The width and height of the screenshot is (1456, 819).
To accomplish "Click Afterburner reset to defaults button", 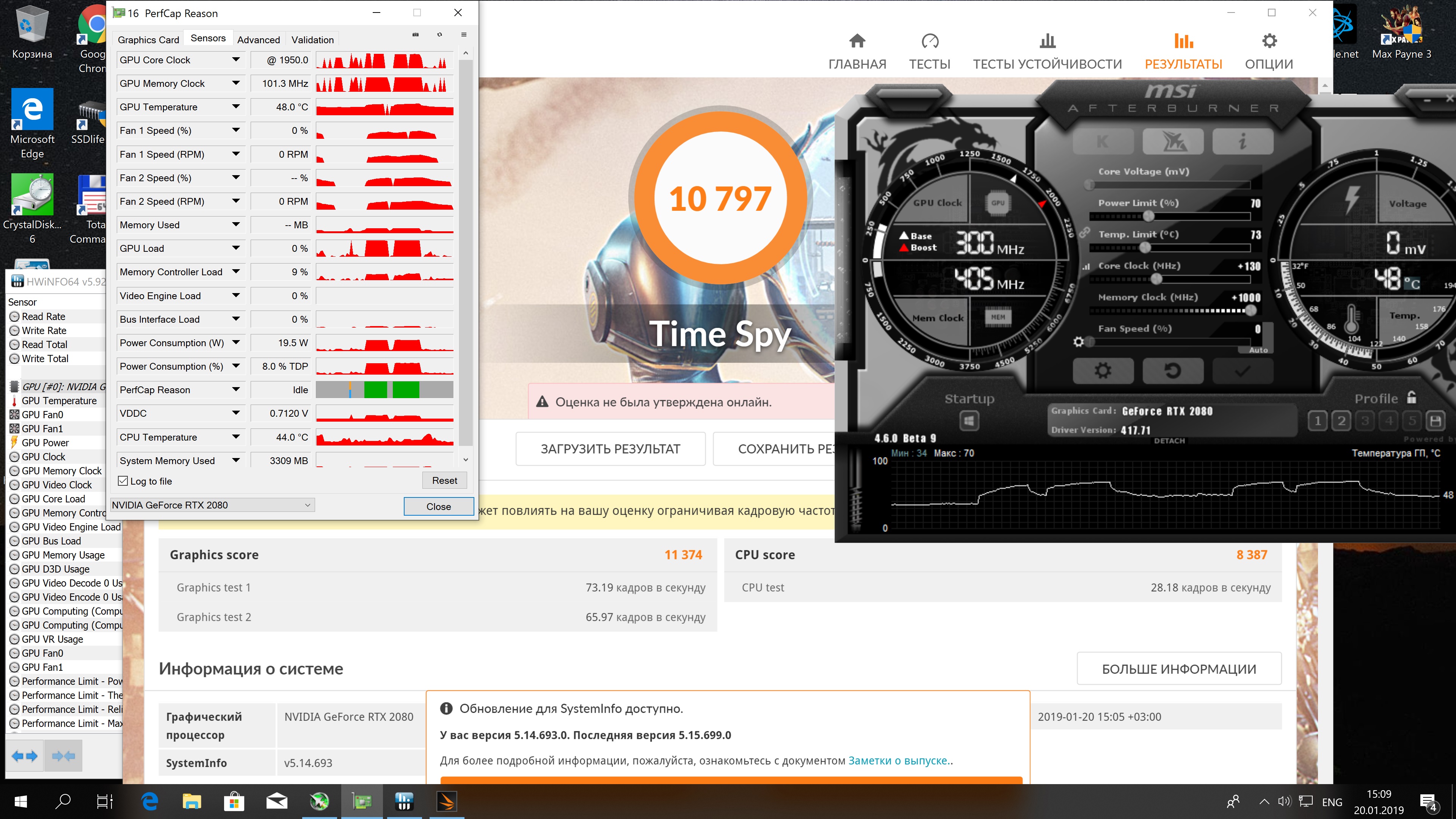I will click(1173, 371).
